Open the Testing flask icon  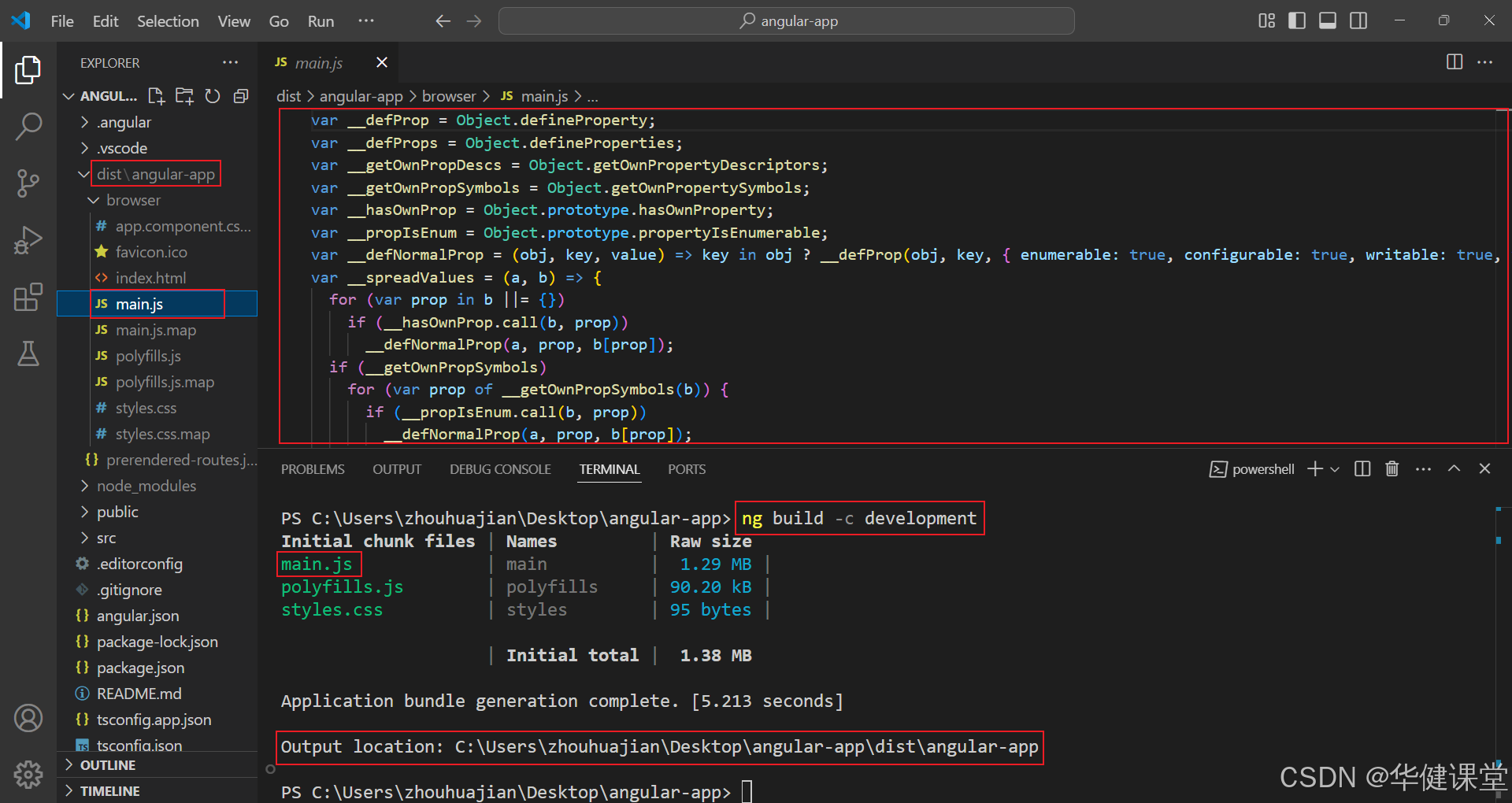click(28, 353)
